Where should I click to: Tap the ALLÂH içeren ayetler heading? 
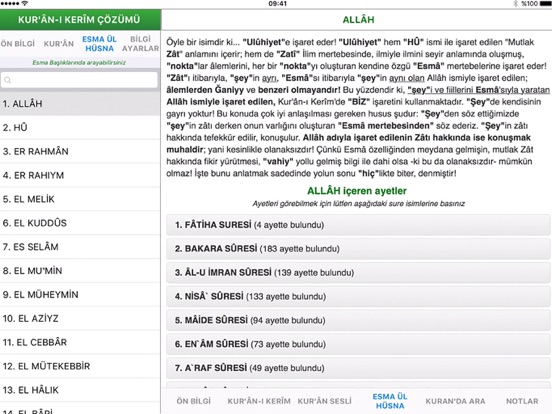coord(357,191)
